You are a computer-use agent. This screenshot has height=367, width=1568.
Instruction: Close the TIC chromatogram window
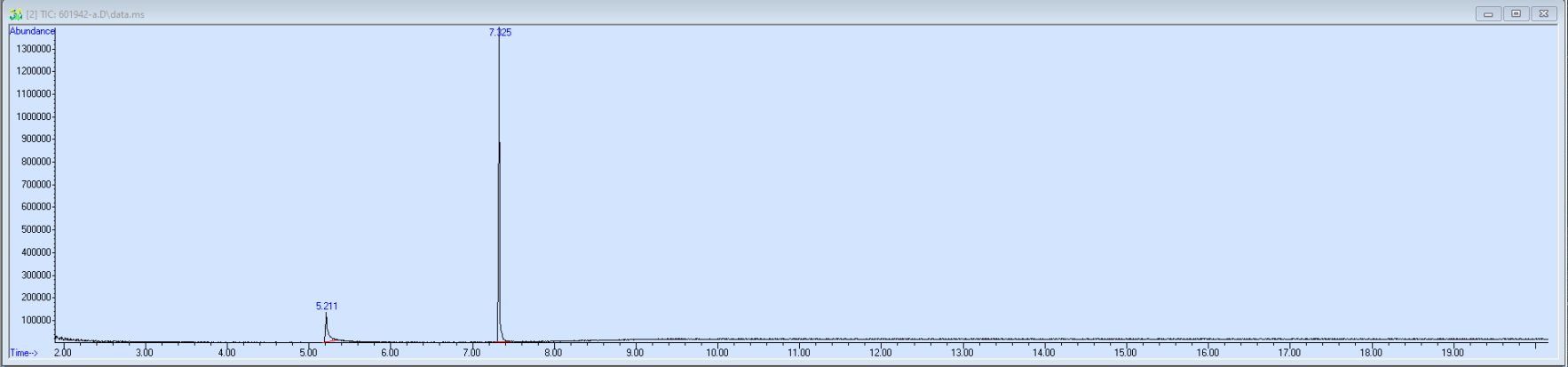[1544, 13]
